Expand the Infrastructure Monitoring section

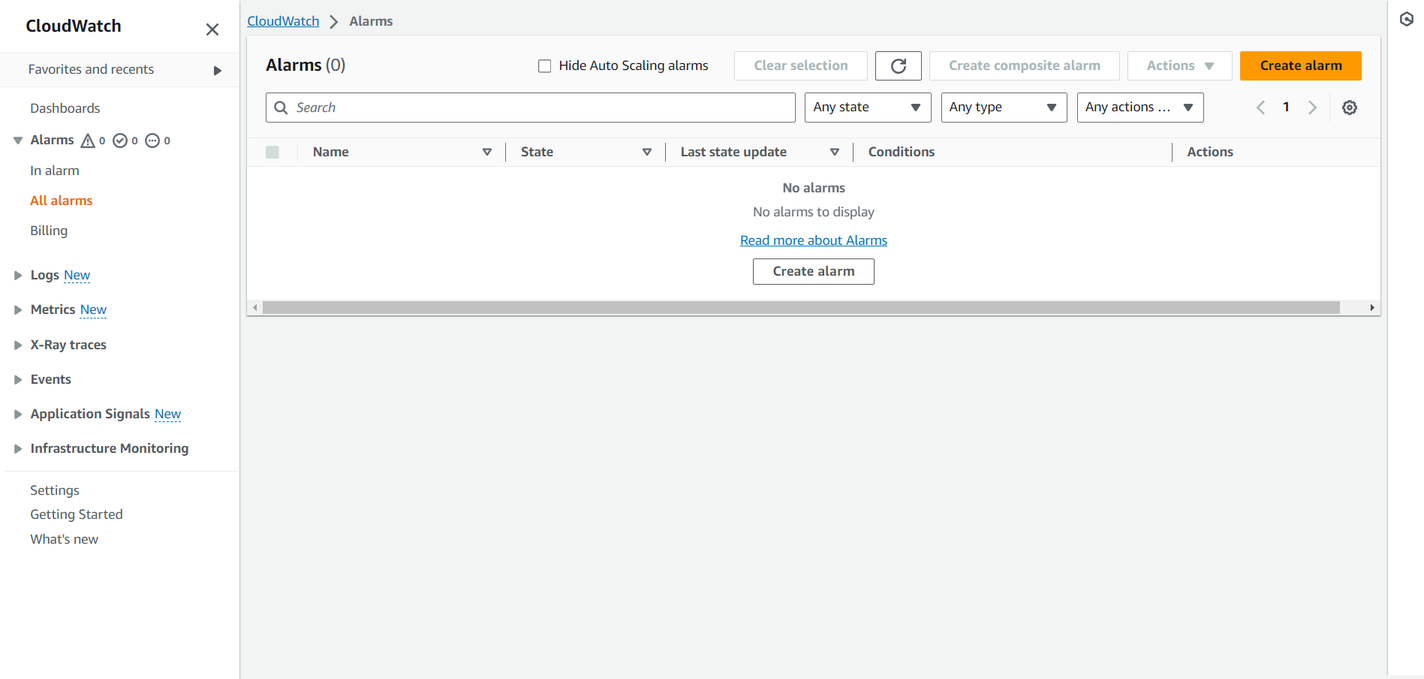[18, 449]
